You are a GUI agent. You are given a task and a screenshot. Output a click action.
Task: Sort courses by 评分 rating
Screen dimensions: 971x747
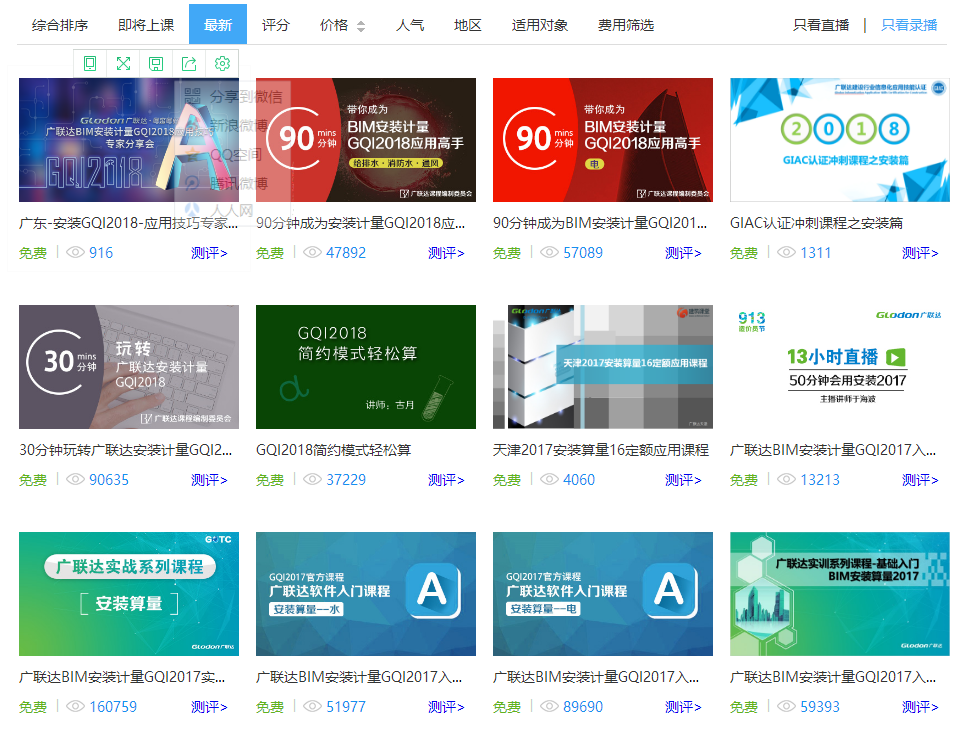click(x=276, y=25)
